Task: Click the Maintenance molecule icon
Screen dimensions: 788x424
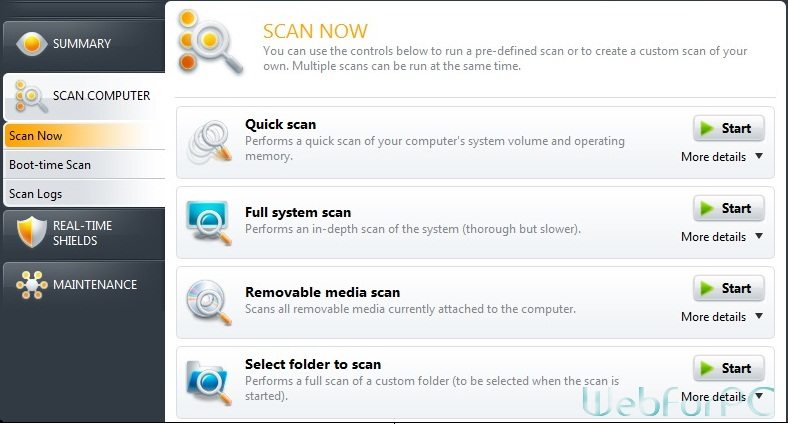Action: point(31,285)
